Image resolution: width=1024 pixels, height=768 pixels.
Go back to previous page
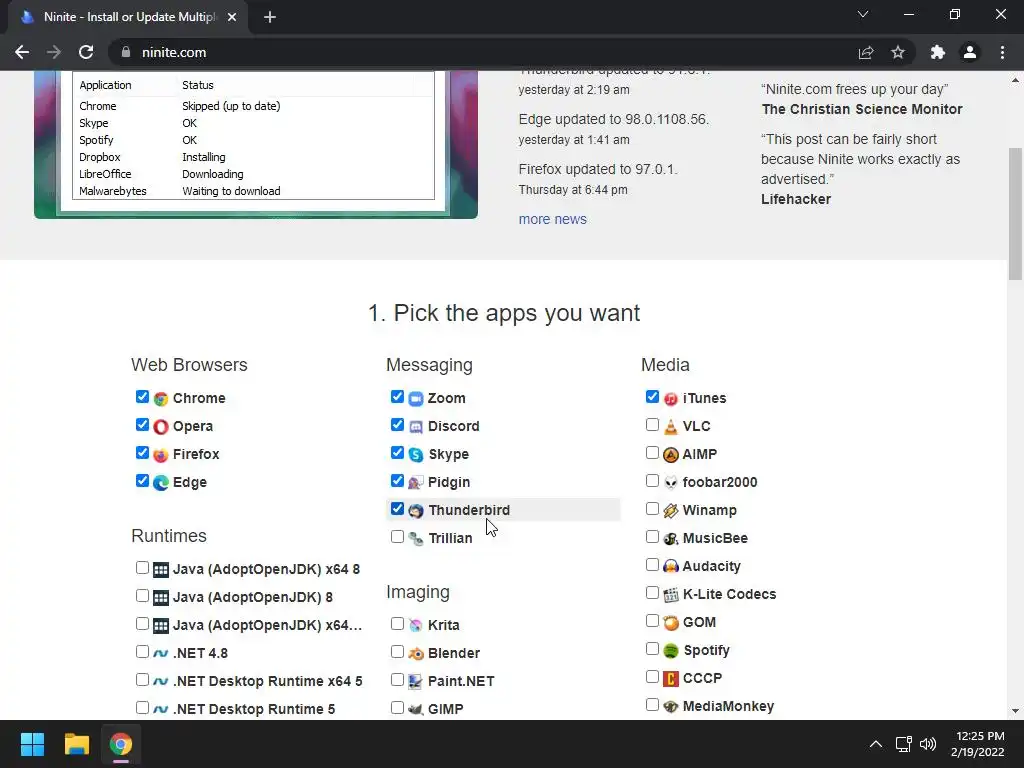22,52
